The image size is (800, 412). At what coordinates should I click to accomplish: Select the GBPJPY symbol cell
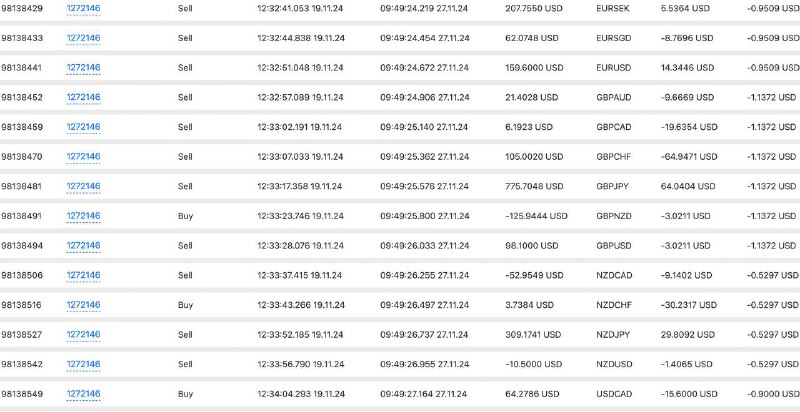(612, 187)
